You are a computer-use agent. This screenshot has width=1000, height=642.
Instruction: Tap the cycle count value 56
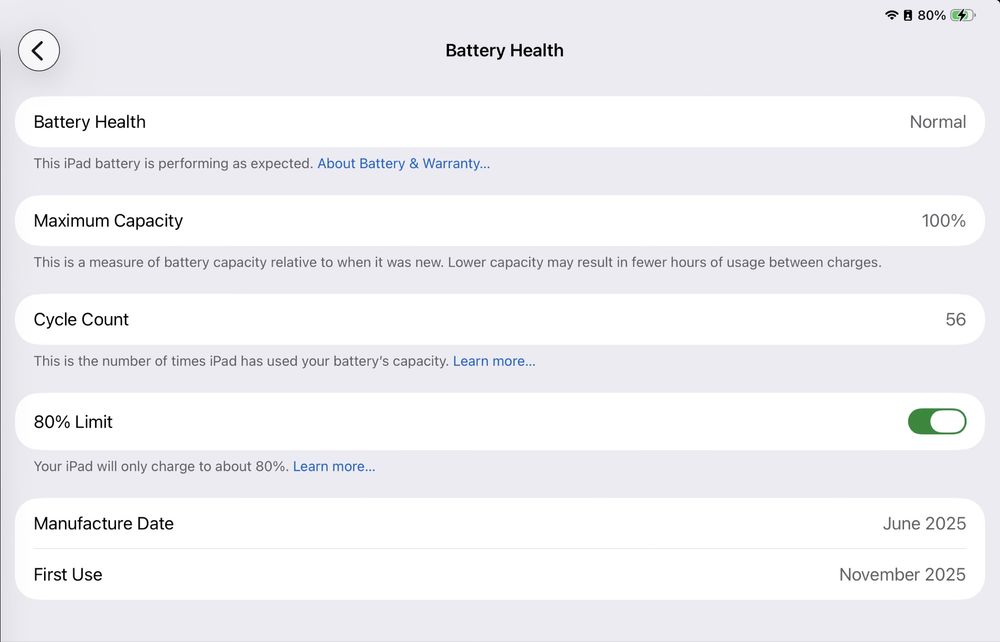(x=955, y=320)
